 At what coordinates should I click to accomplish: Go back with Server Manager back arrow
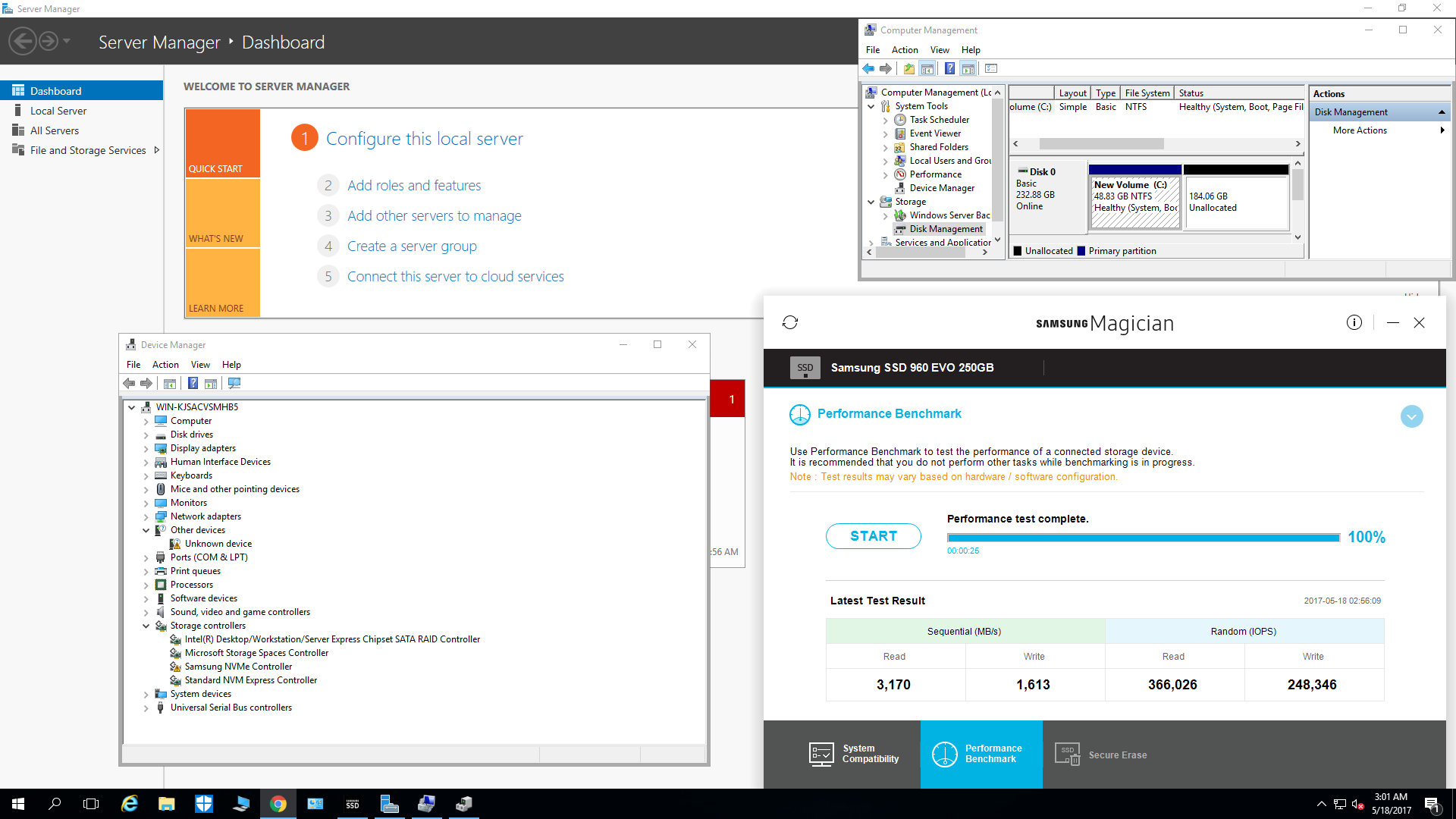point(23,41)
